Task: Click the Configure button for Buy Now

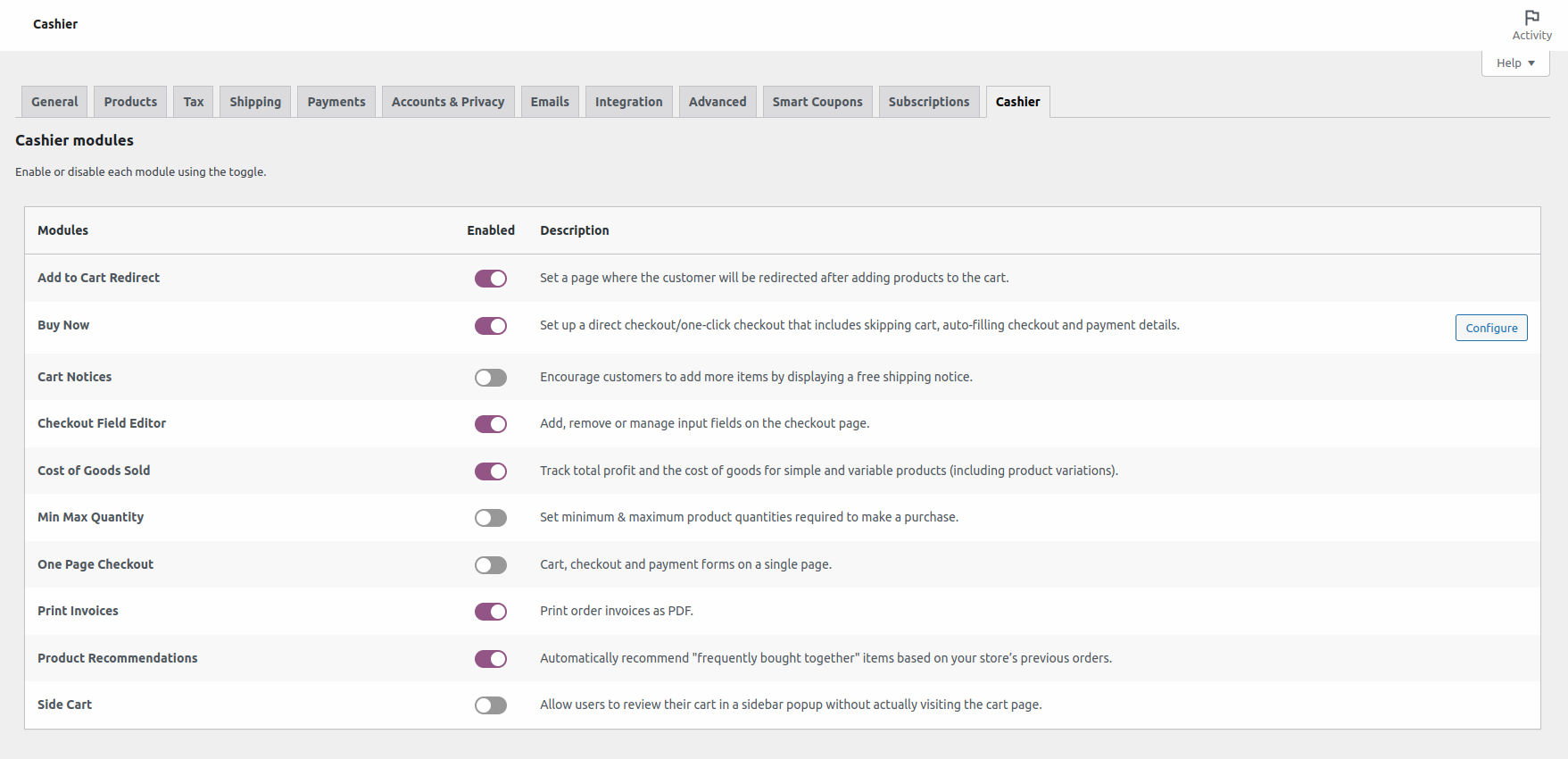Action: point(1490,328)
